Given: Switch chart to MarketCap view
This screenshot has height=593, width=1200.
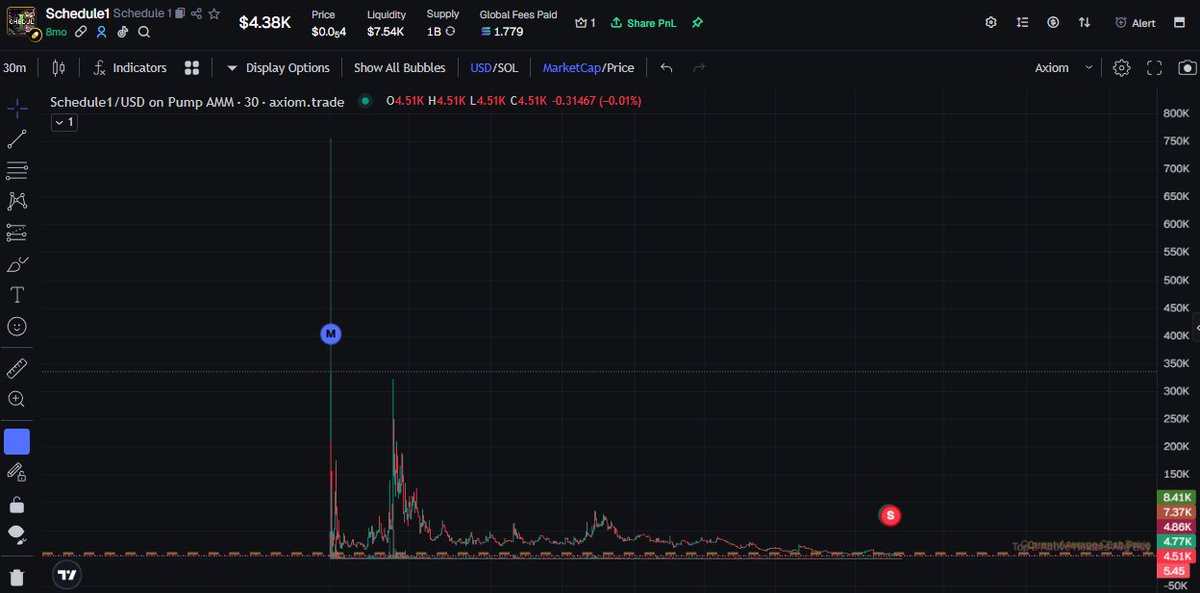Looking at the screenshot, I should (x=572, y=68).
